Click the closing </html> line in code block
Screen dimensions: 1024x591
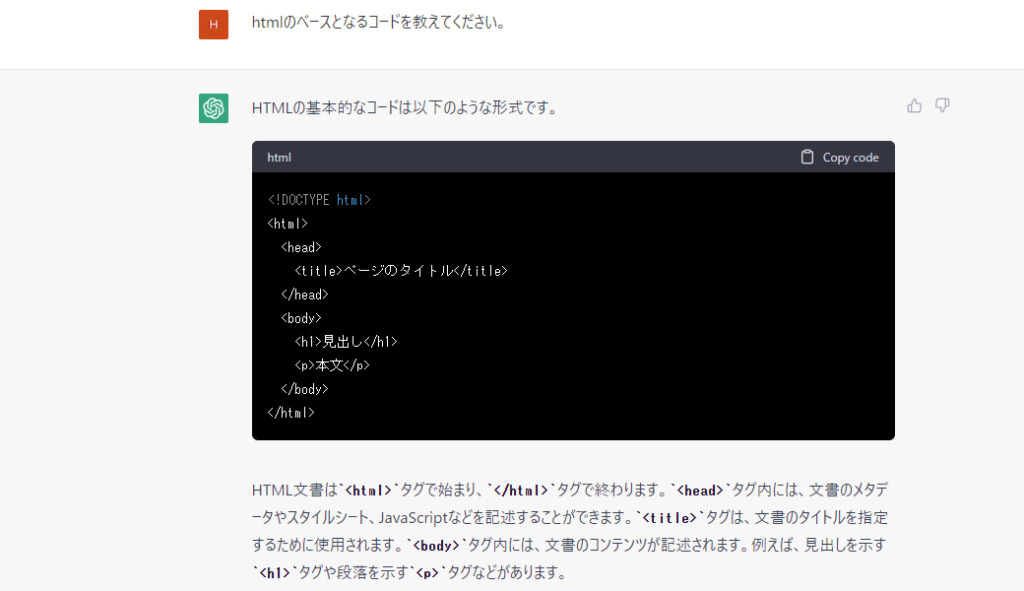click(291, 412)
